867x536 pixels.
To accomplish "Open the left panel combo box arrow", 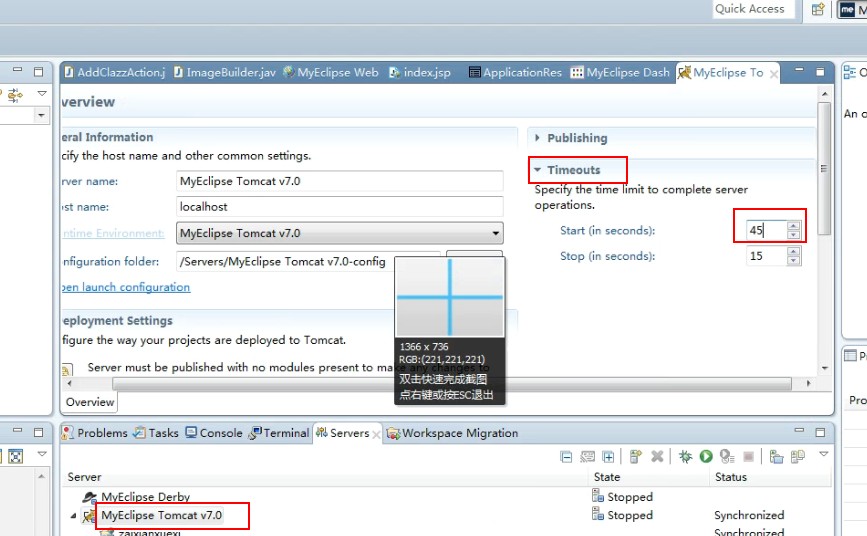I will [x=41, y=115].
